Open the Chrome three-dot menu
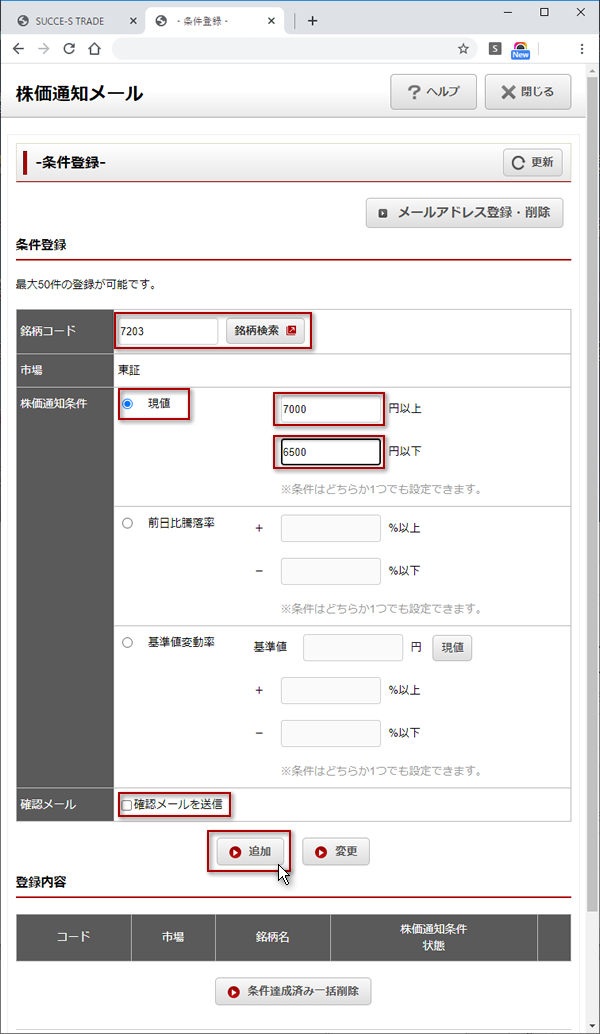Viewport: 600px width, 1034px height. (582, 48)
